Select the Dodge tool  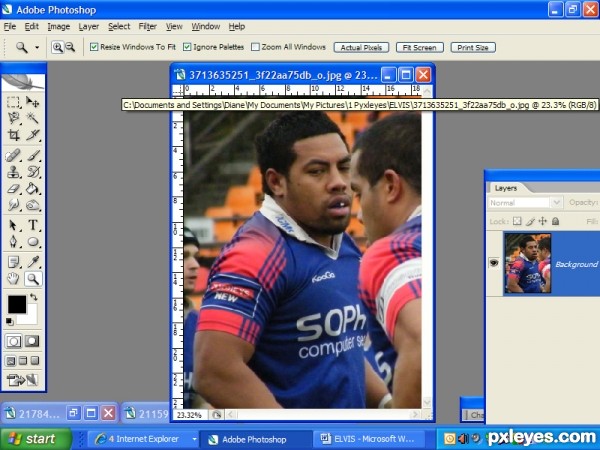click(33, 205)
